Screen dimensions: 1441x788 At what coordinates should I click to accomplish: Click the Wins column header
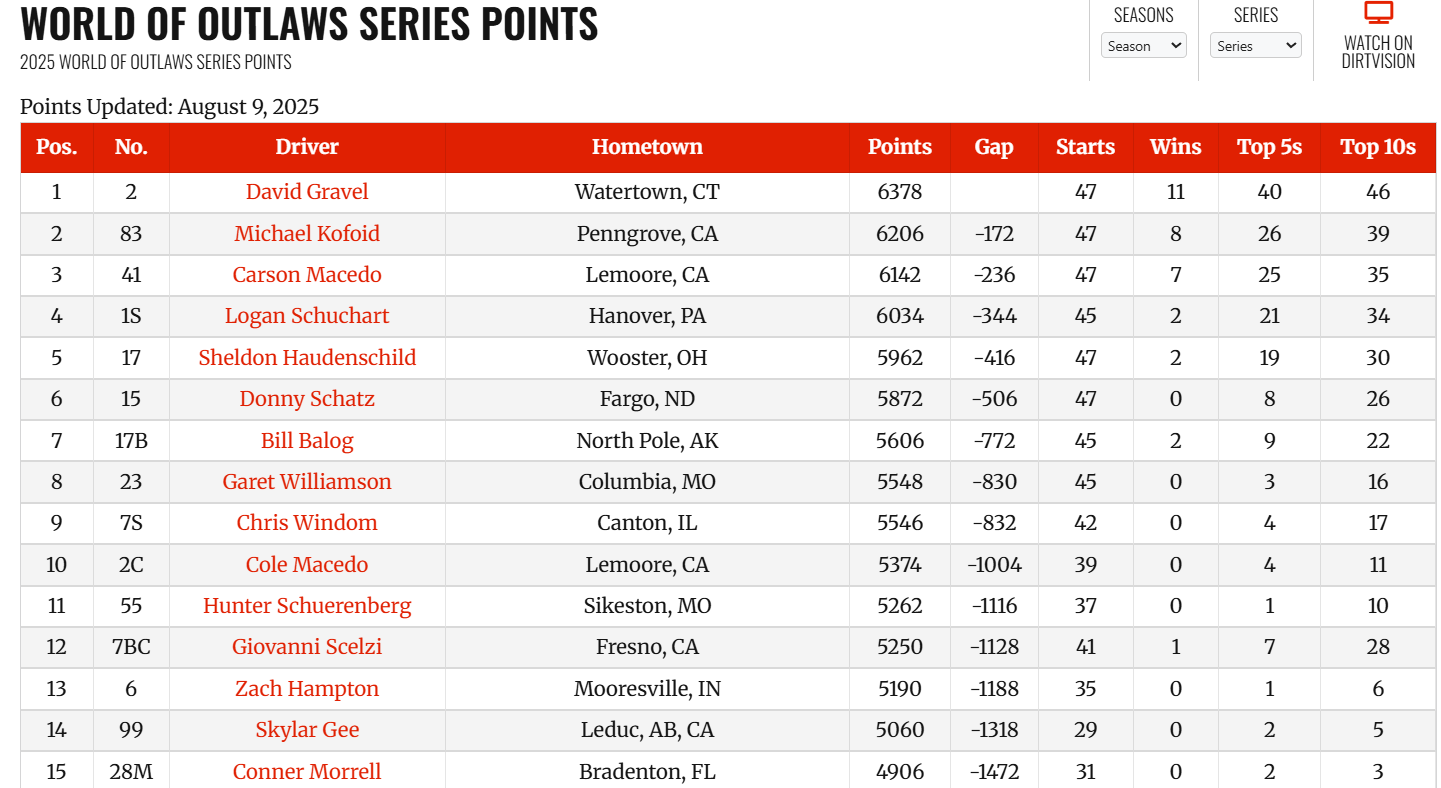click(1175, 147)
